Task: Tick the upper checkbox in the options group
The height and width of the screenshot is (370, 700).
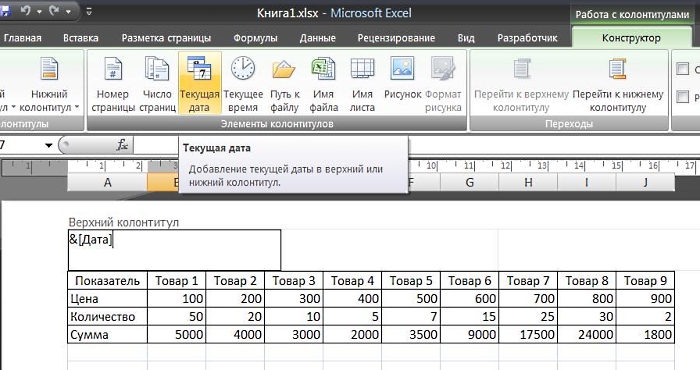Action: point(683,69)
